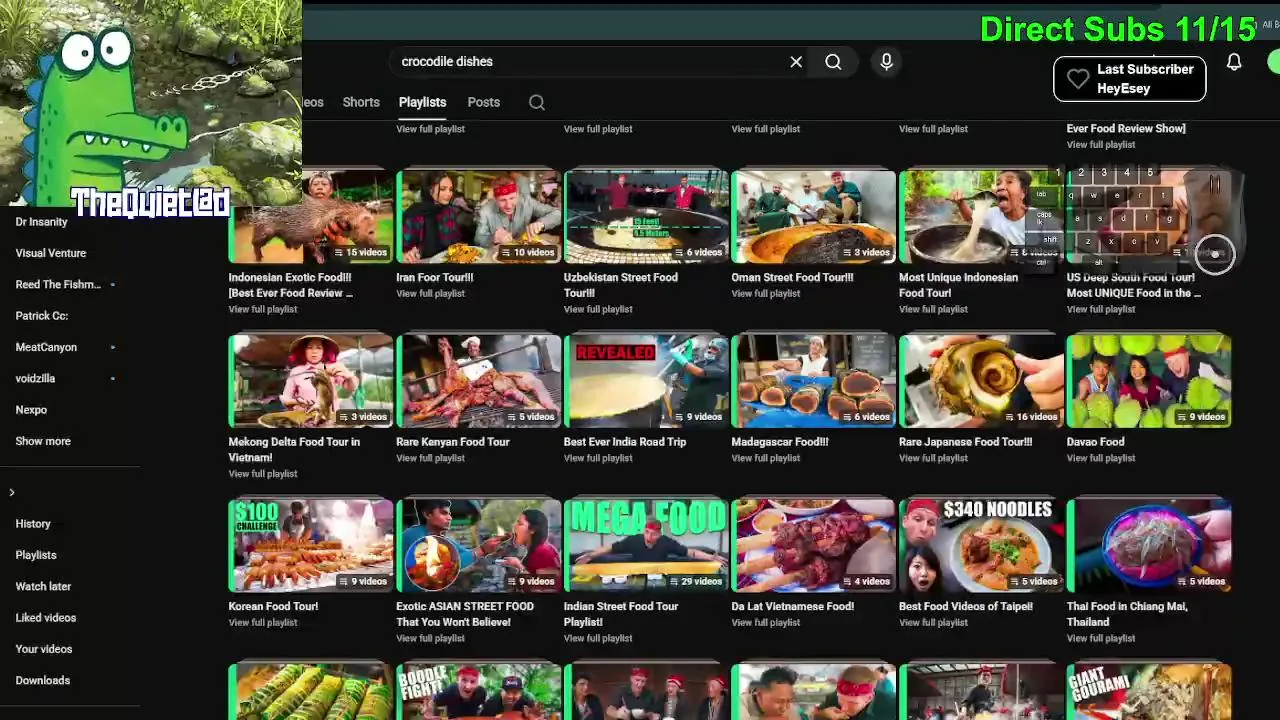Open Indian Street Food Tour Playlist thumbnail
Screen dimensions: 1280x720
pos(647,546)
